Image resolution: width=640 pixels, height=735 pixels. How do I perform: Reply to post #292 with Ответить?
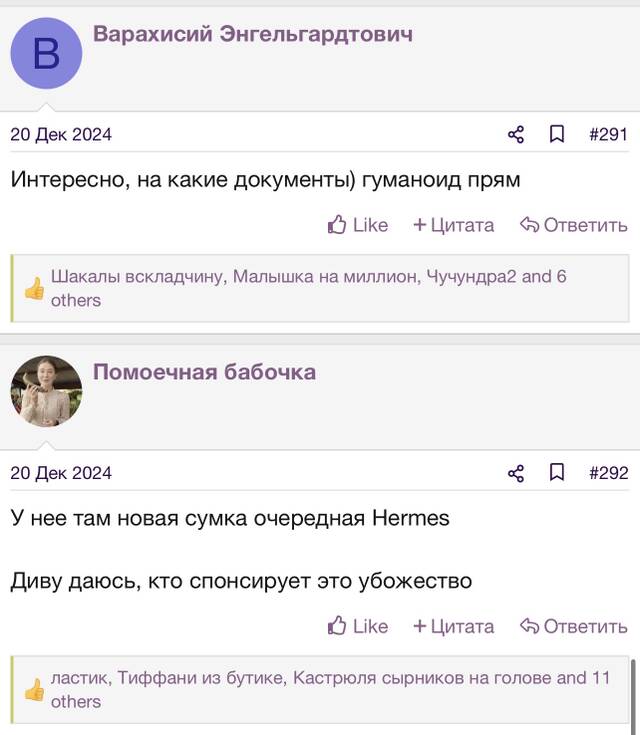[573, 626]
